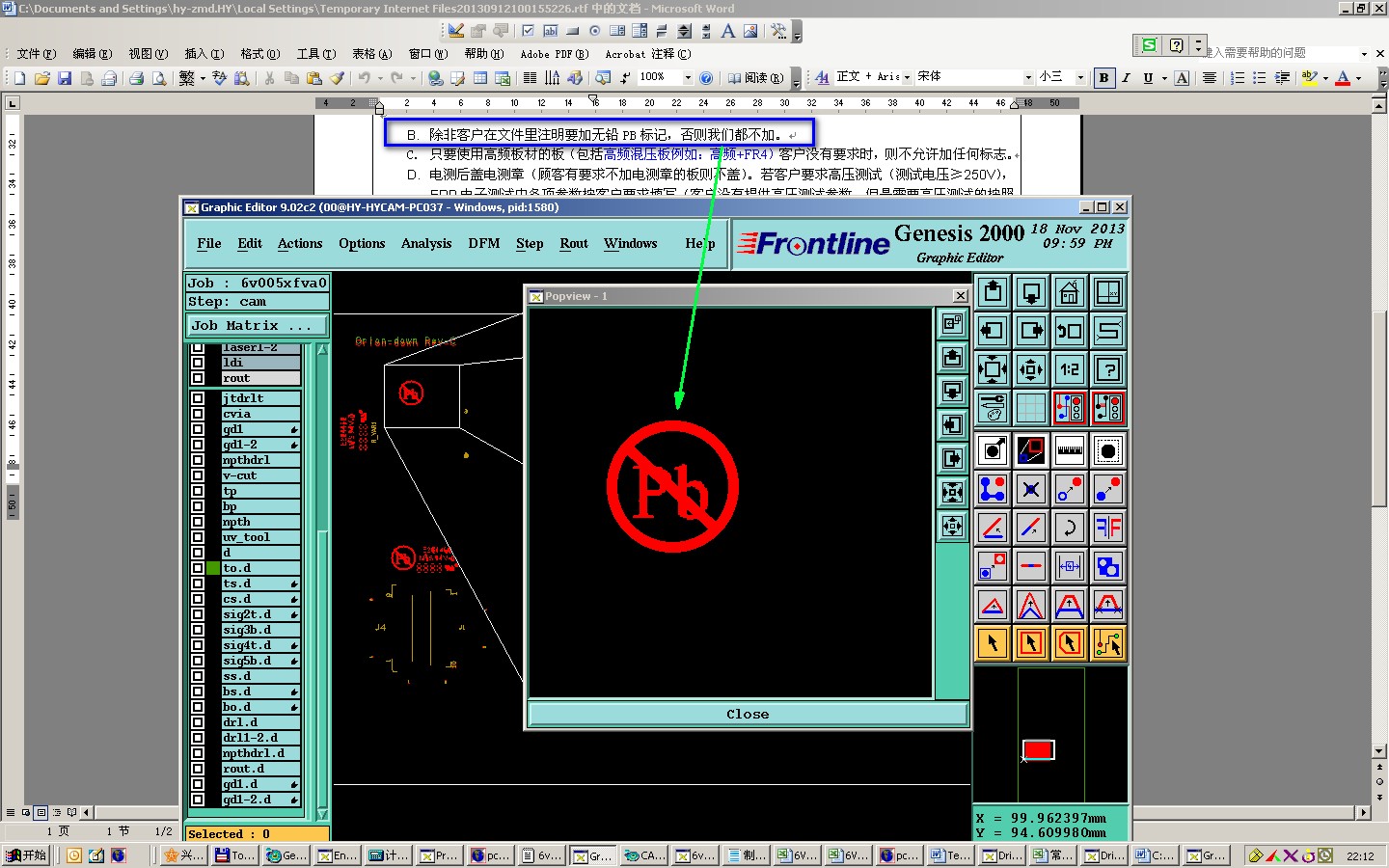Click the Word Print icon
The image size is (1389, 868).
137,78
